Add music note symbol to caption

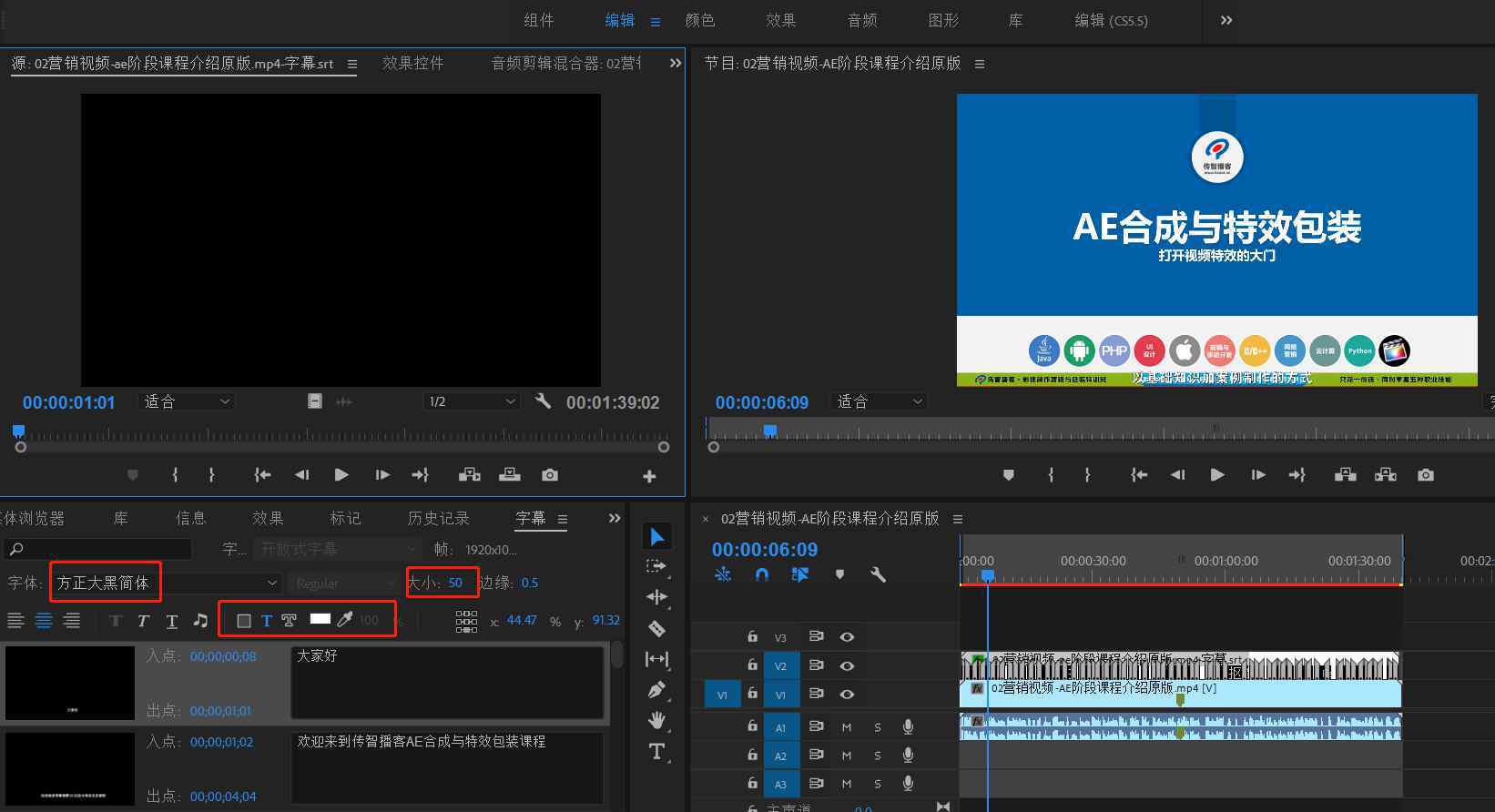200,621
